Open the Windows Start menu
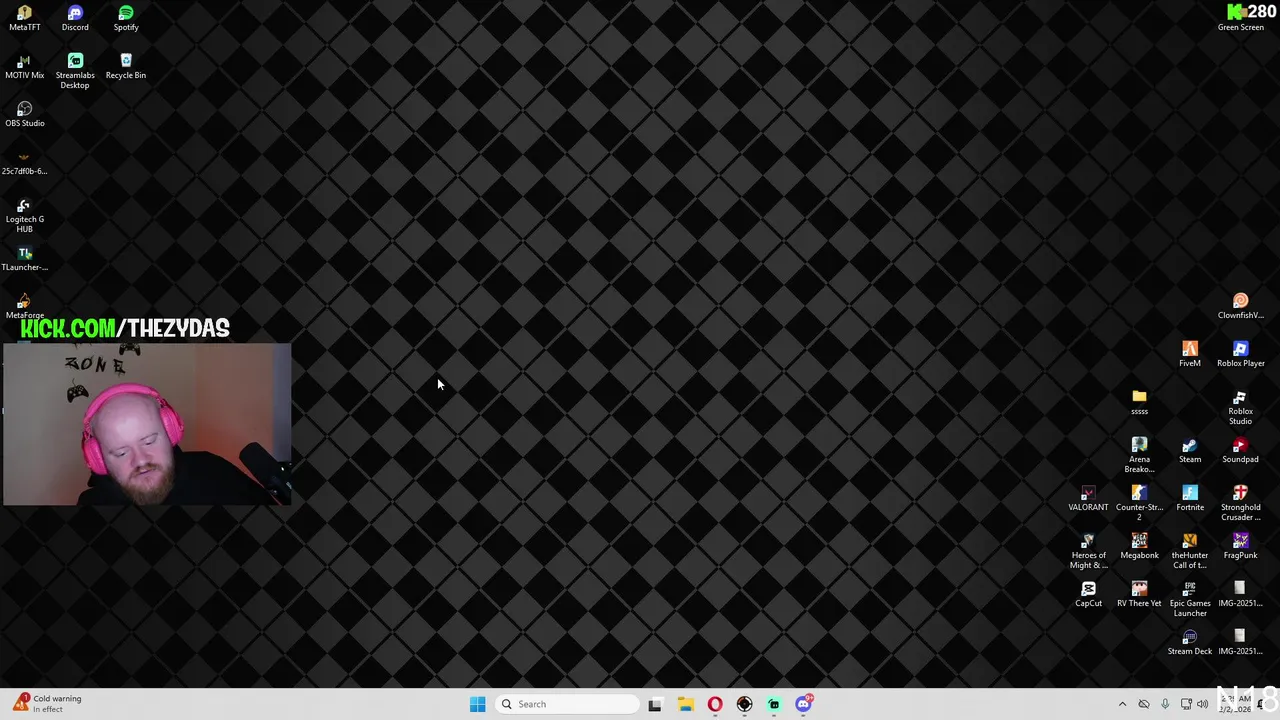Screen dimensions: 1280x720 tap(477, 704)
